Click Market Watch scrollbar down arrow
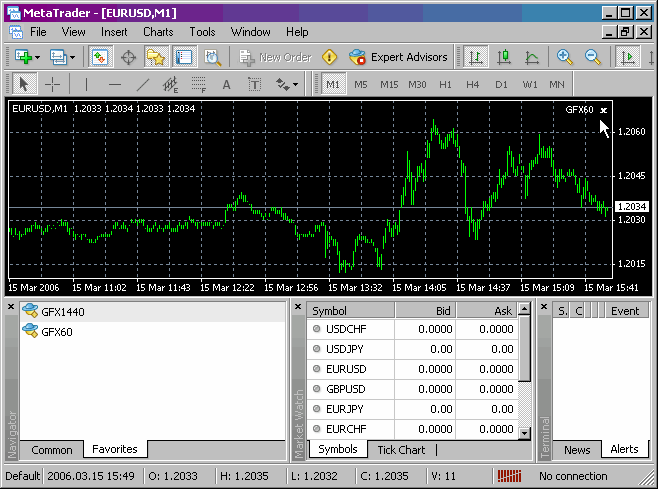Viewport: 658px width, 489px height. (525, 433)
